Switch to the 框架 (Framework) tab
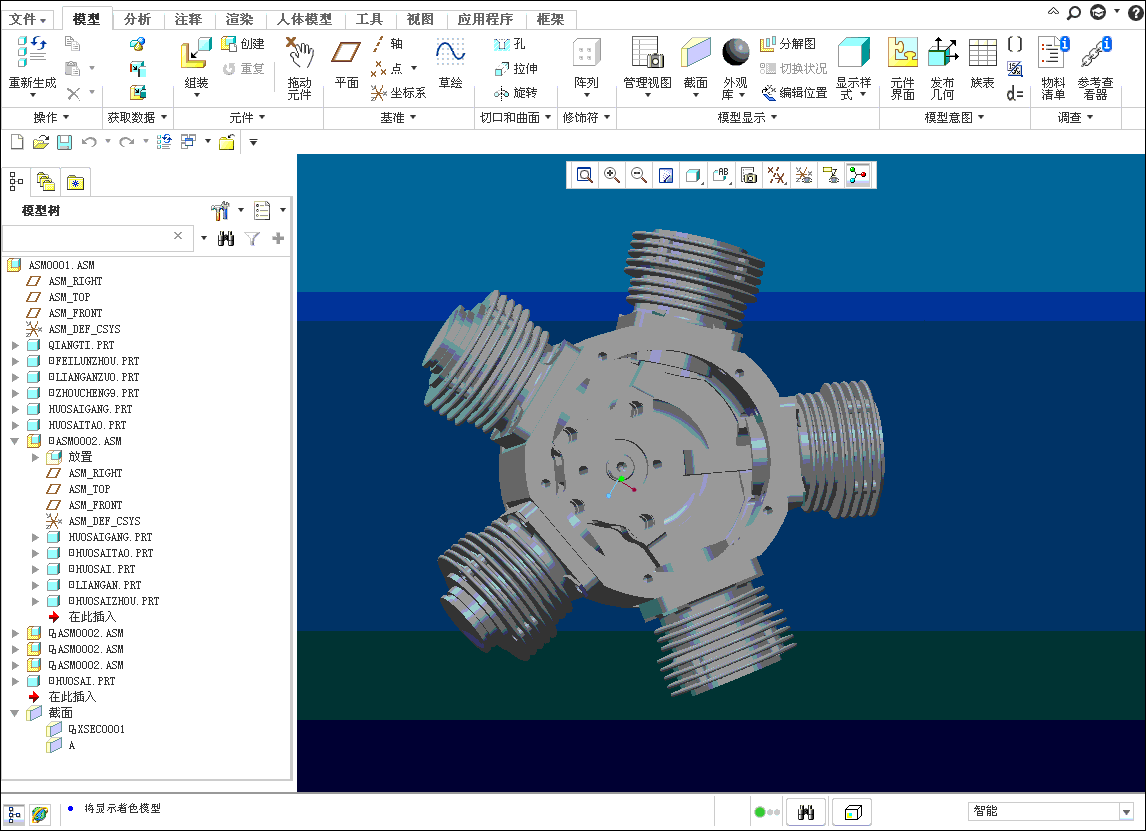 click(x=550, y=19)
